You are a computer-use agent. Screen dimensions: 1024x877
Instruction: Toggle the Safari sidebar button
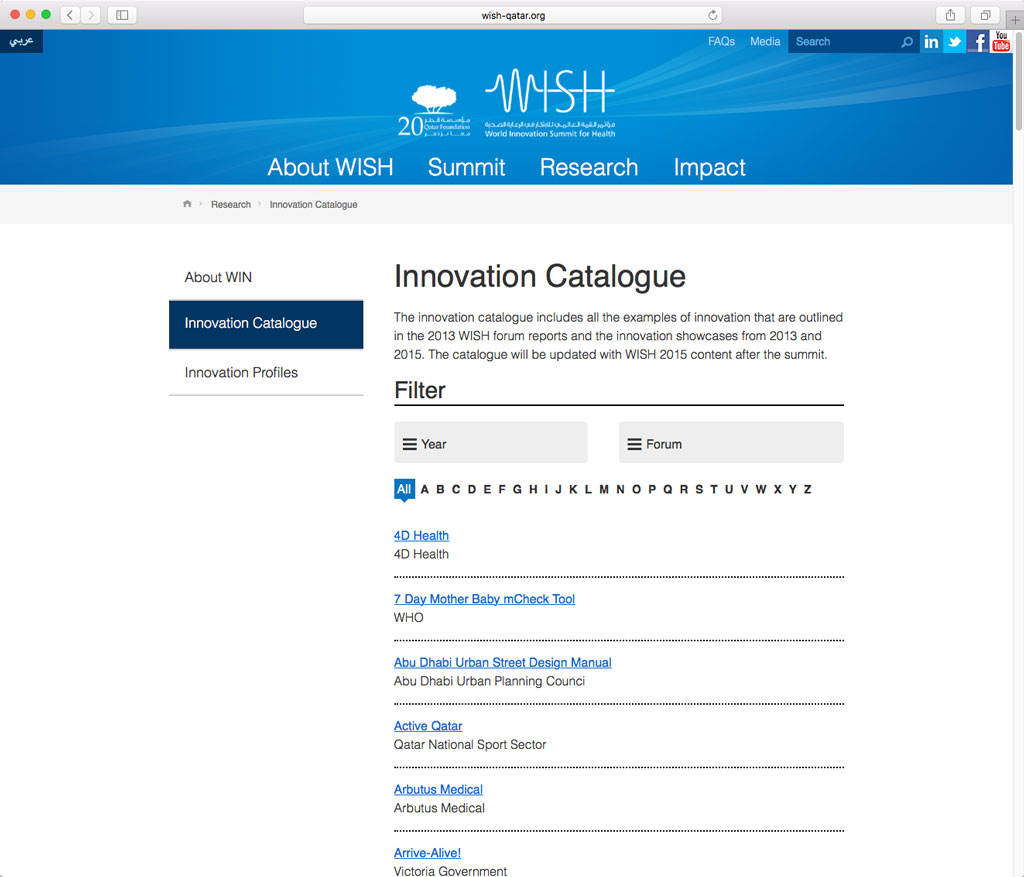coord(122,14)
